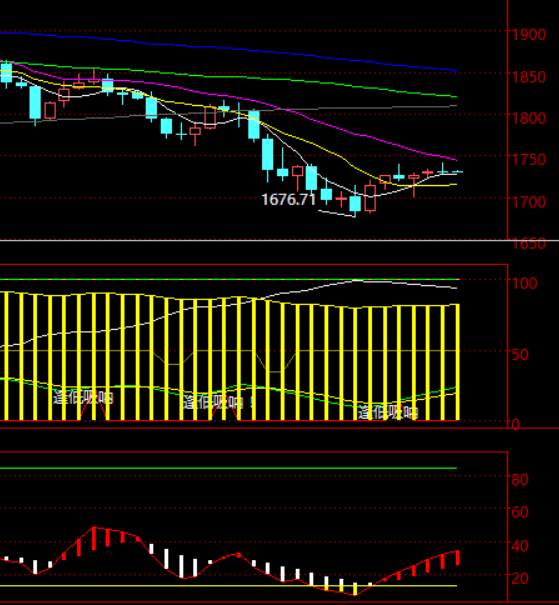Click the 50 level label on middle indicator
The height and width of the screenshot is (605, 559).
click(520, 354)
